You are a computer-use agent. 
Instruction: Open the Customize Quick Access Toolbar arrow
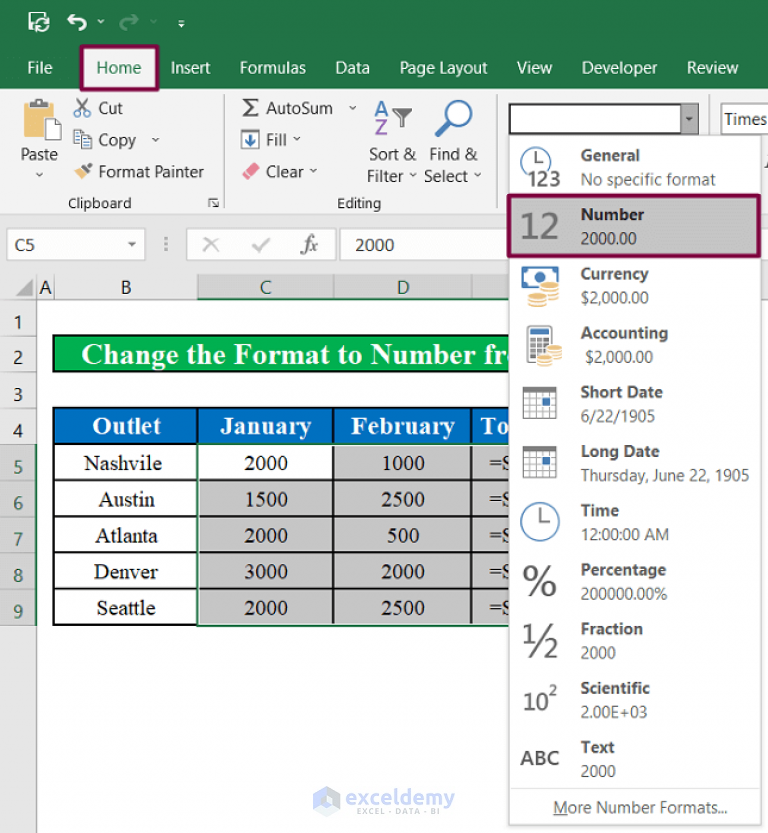pos(181,23)
